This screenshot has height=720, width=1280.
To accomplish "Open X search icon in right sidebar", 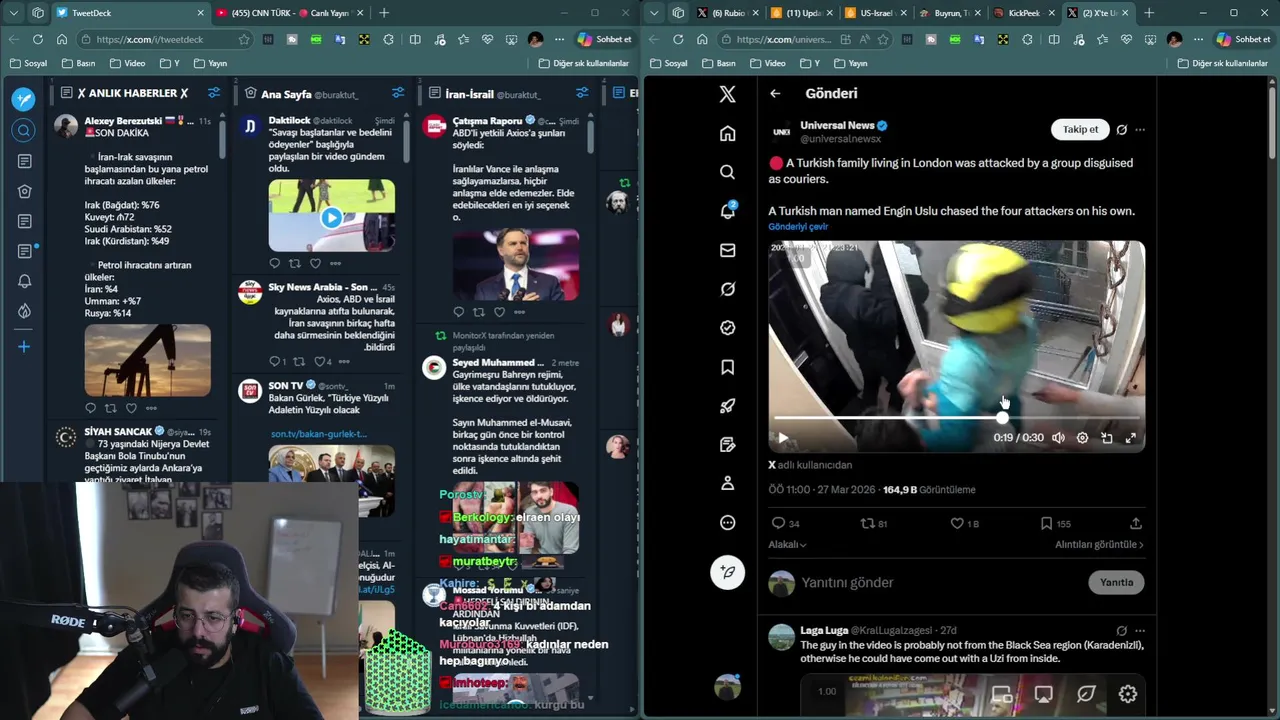I will (x=727, y=172).
